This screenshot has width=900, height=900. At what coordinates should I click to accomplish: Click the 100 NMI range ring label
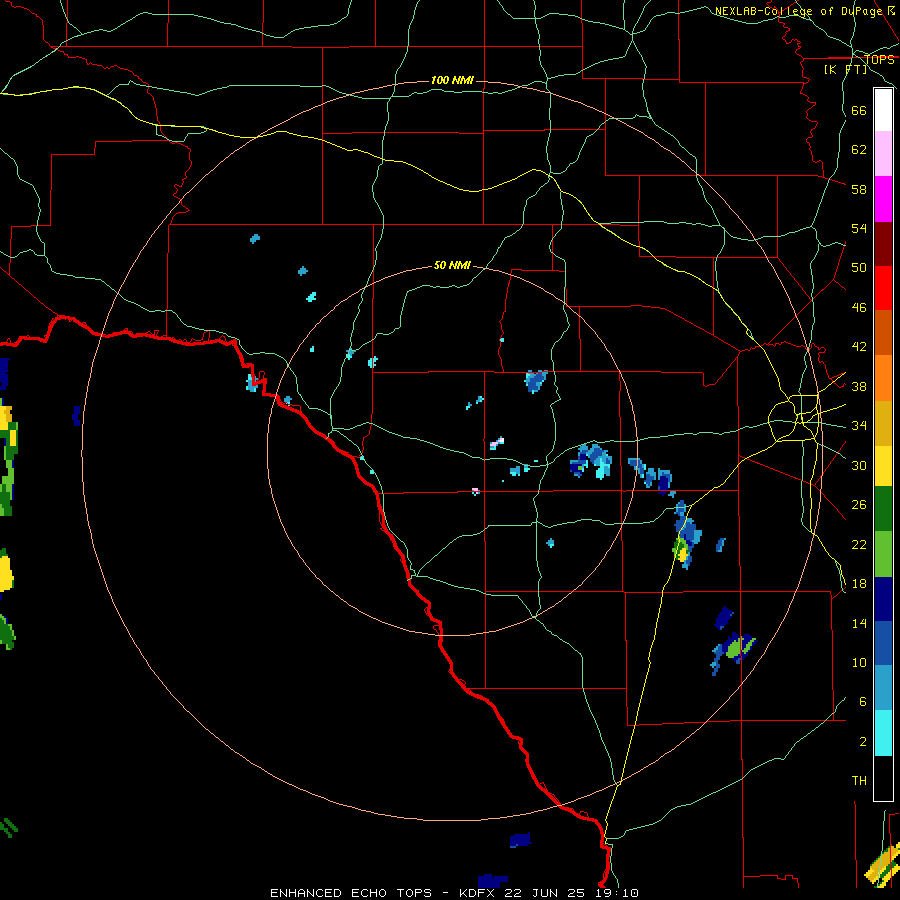click(x=452, y=80)
